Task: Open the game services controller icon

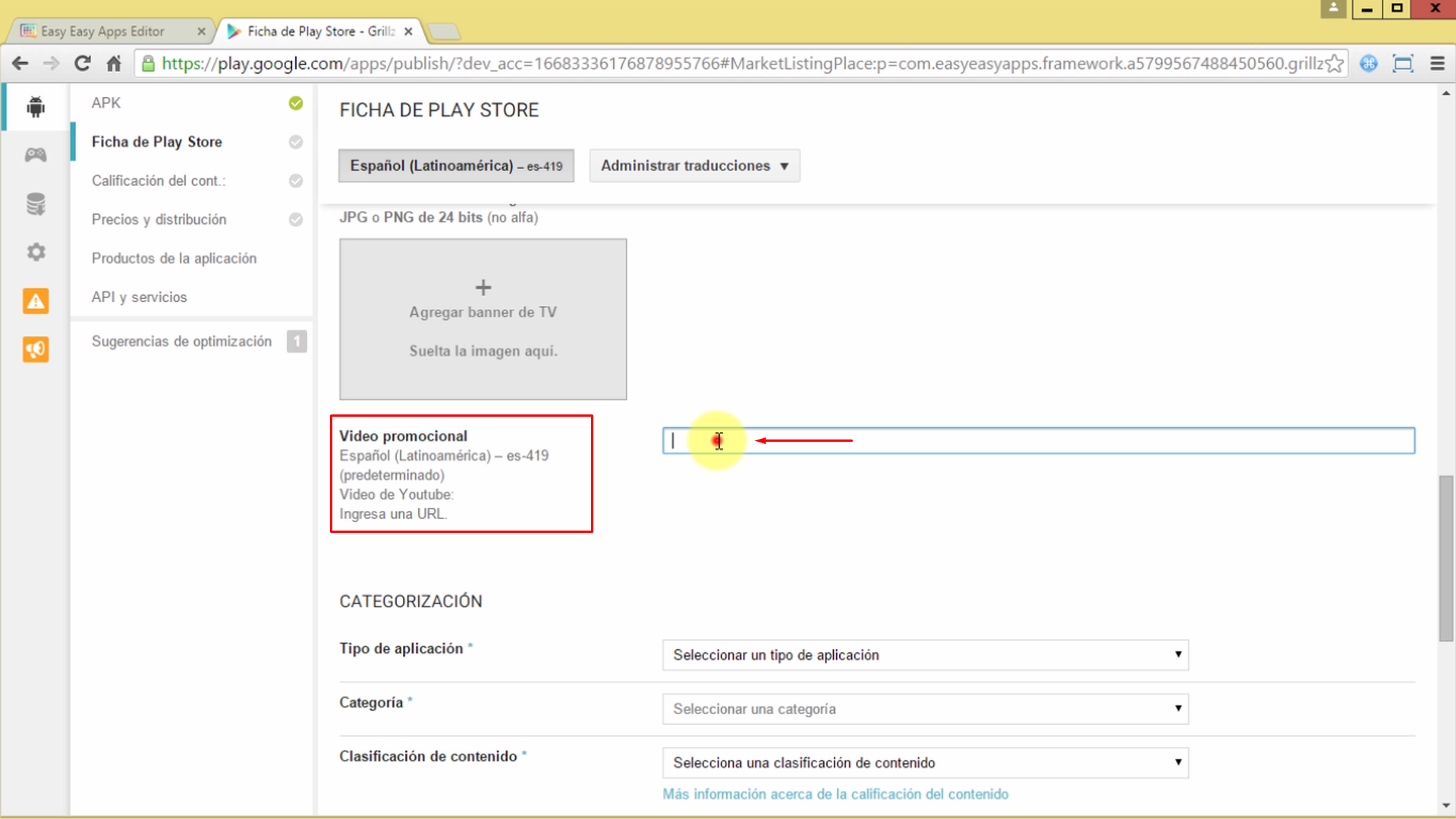Action: (x=36, y=155)
